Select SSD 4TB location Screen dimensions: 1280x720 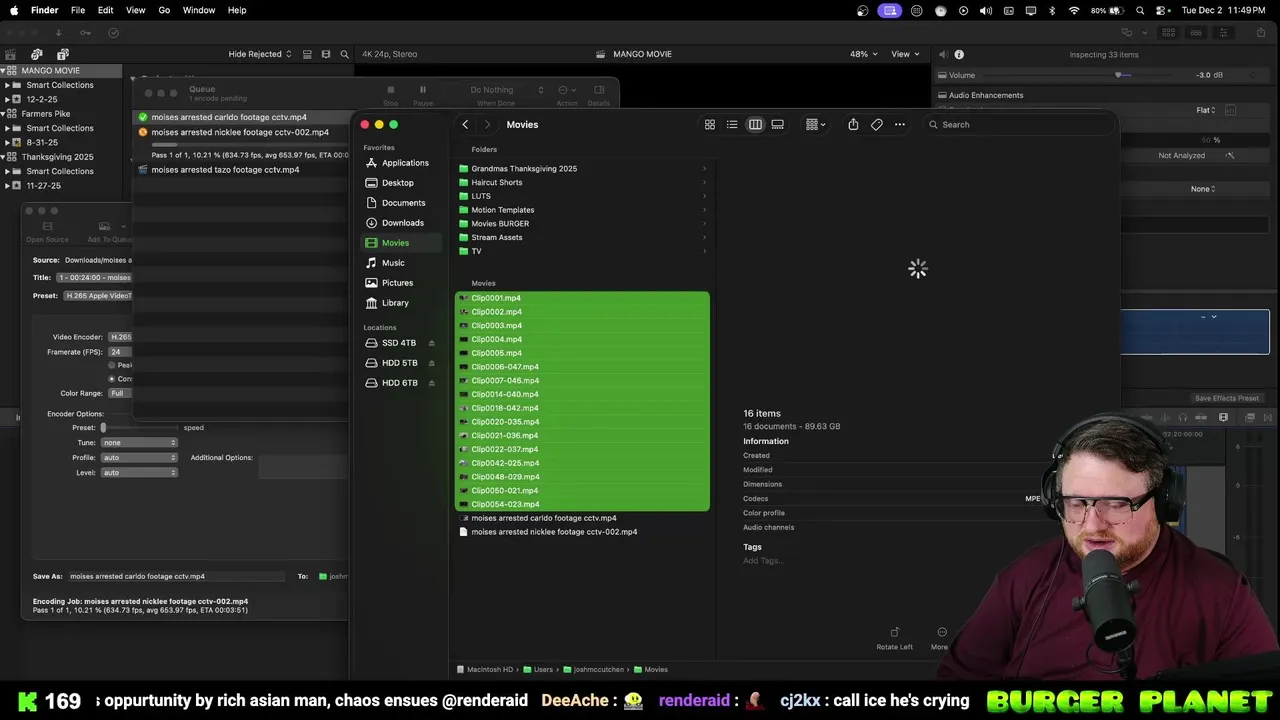[398, 343]
